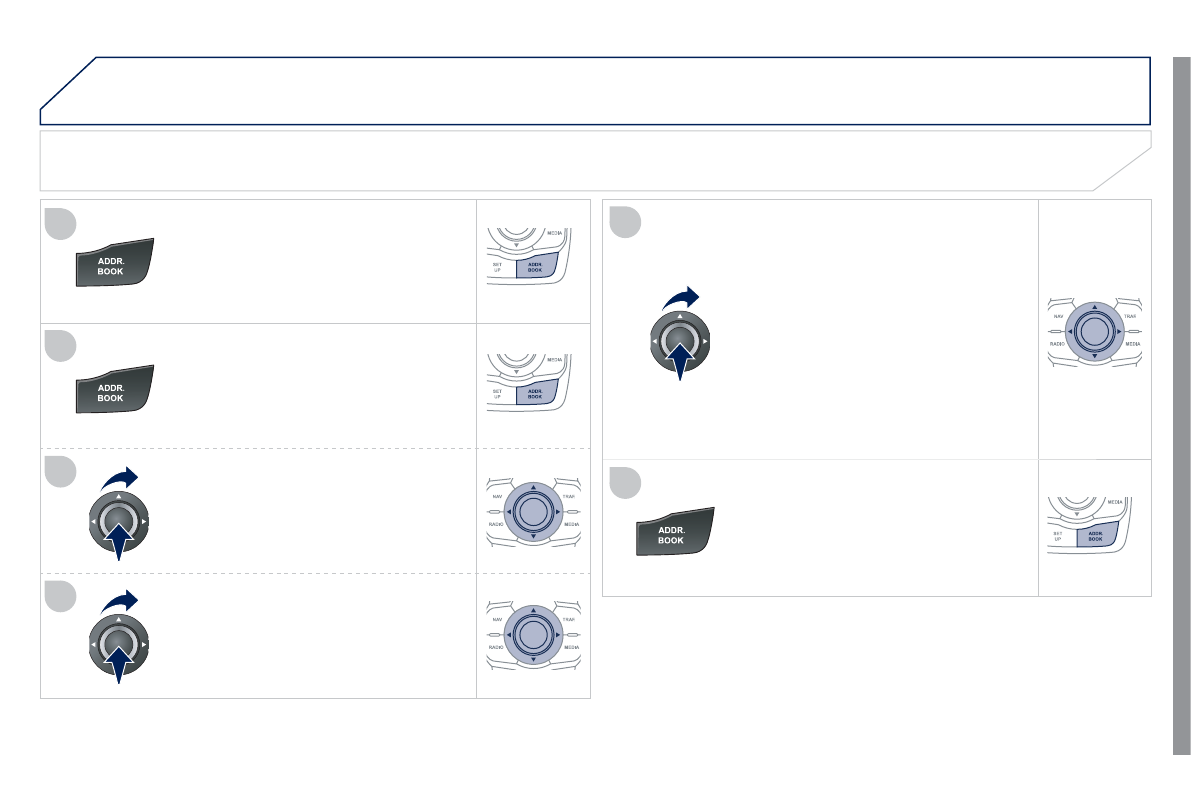Click the NAV label in the third-step diagram
Image resolution: width=1191 pixels, height=794 pixels.
pos(497,496)
